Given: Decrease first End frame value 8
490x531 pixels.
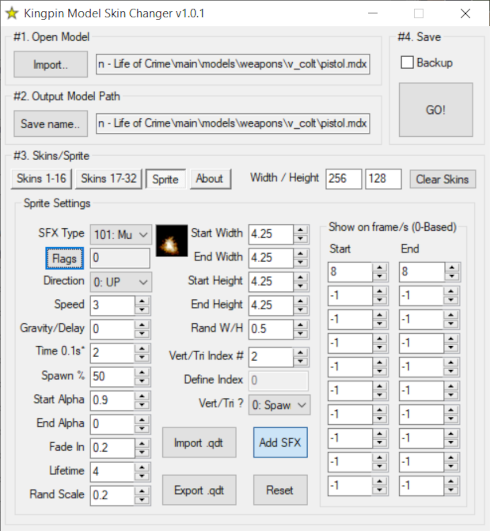Looking at the screenshot, I should point(452,277).
